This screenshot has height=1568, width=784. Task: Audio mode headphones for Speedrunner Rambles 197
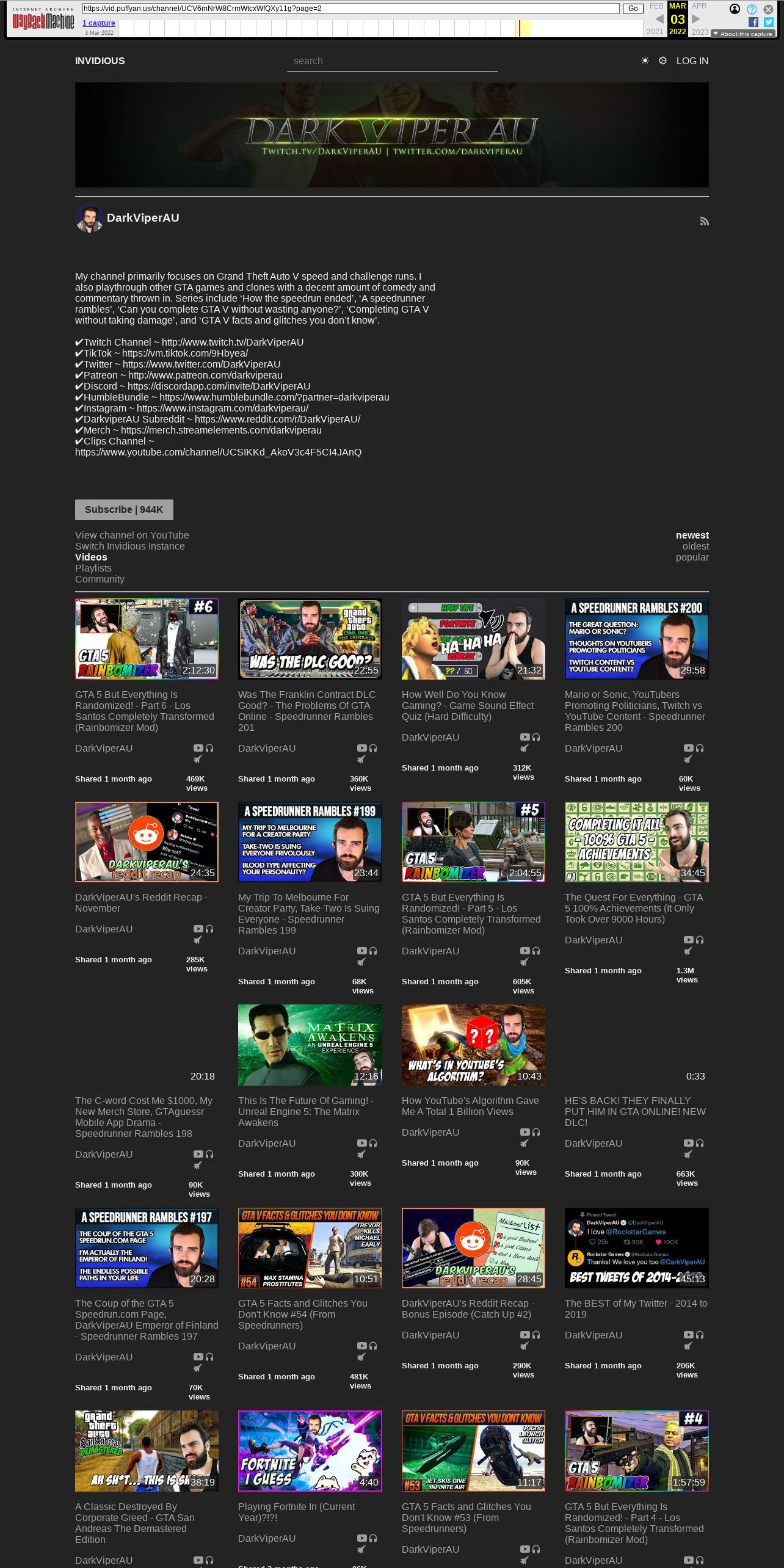(x=209, y=1357)
